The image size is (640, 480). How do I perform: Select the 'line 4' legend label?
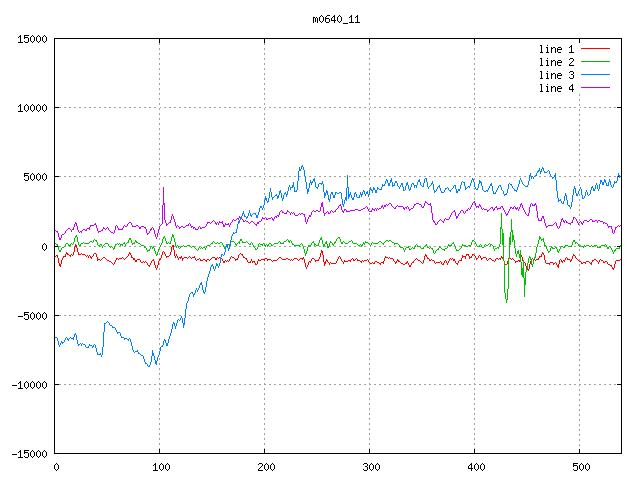tap(556, 88)
